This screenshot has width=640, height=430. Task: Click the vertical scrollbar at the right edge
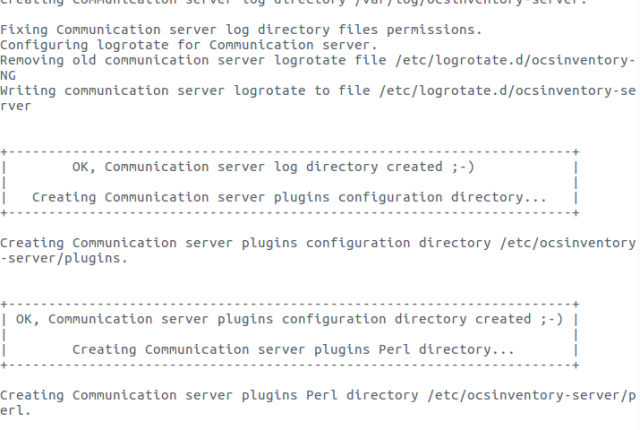[x=638, y=215]
